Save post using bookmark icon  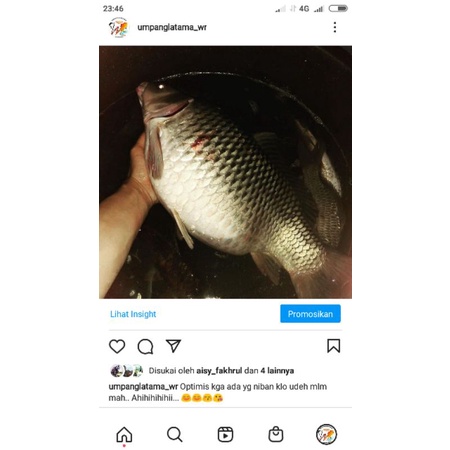coord(333,346)
